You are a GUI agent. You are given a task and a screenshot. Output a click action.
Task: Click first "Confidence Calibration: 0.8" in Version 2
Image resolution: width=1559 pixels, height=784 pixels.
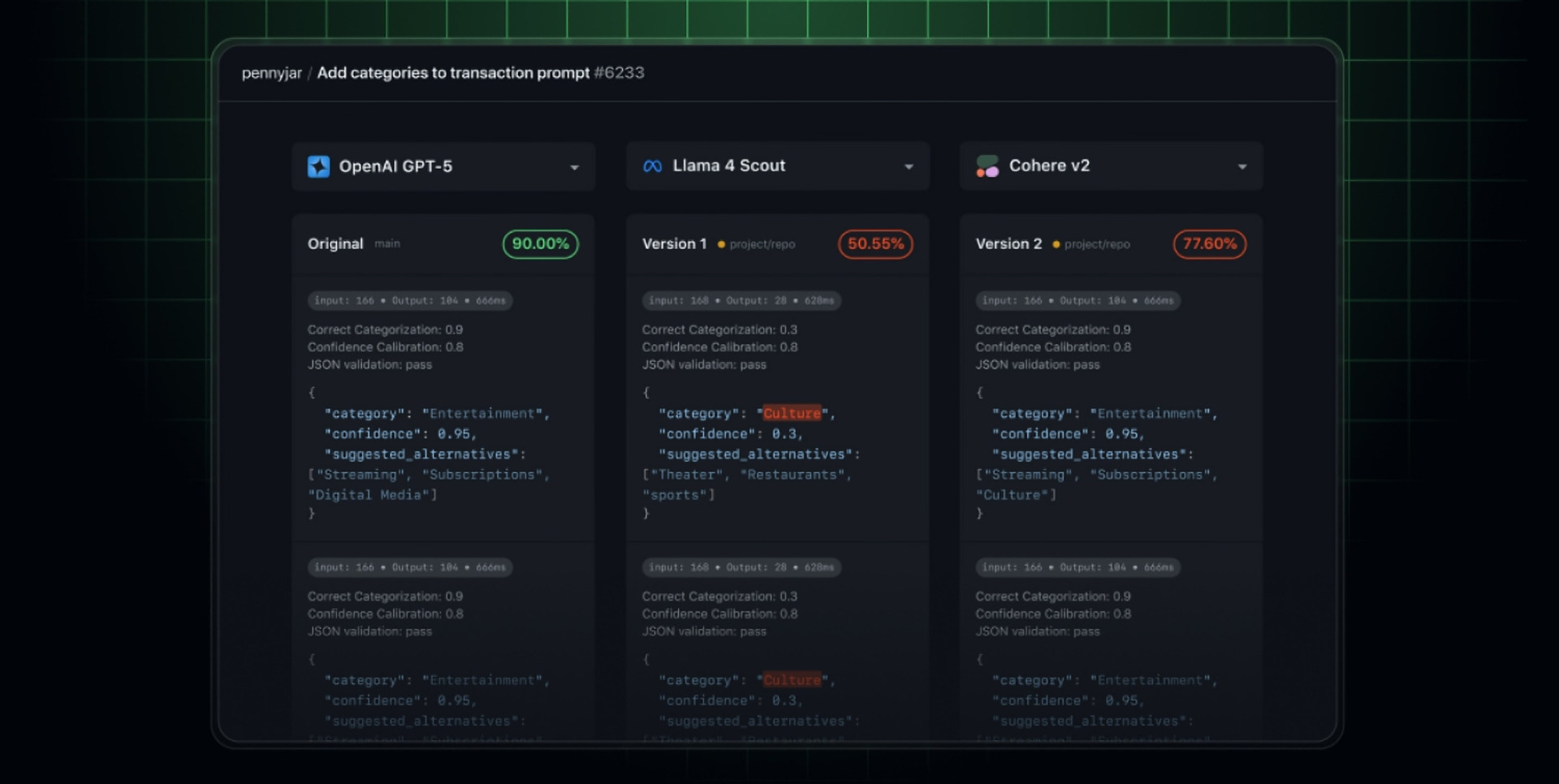click(x=1053, y=347)
